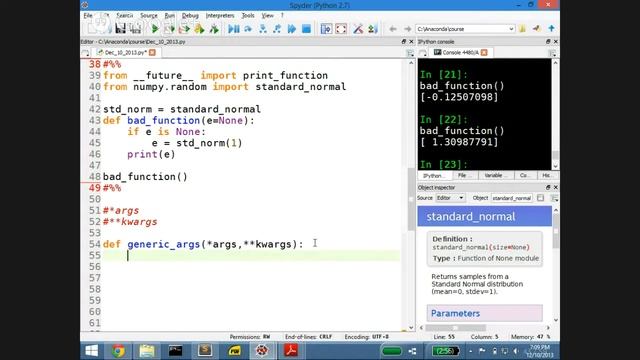The image size is (640, 360).
Task: Open the Windows Start button
Action: pos(91,351)
